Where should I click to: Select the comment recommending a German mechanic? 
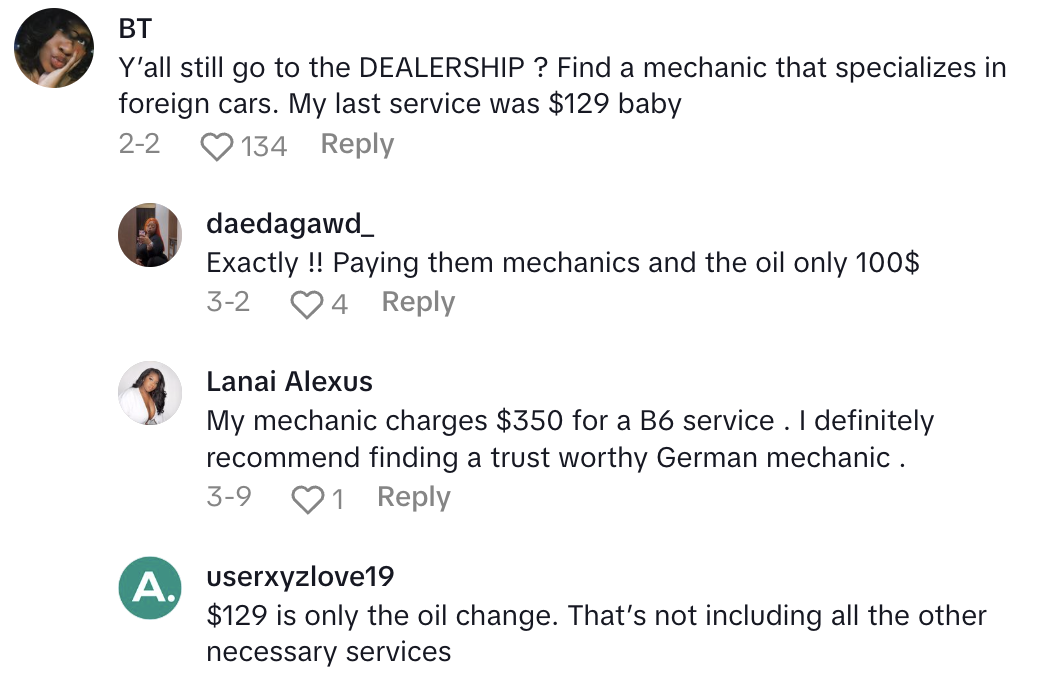point(570,438)
